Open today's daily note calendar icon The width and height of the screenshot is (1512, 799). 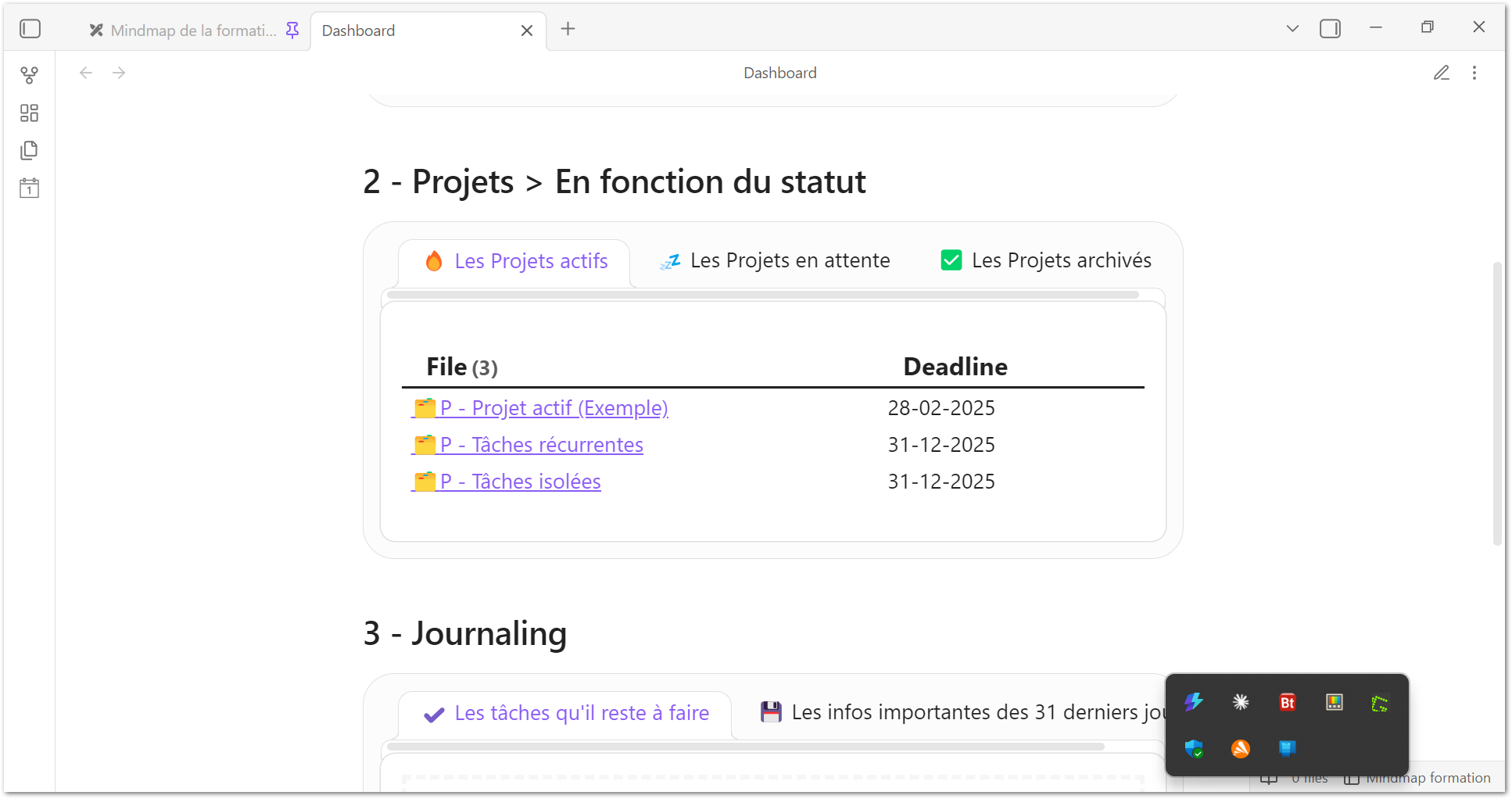click(x=29, y=188)
